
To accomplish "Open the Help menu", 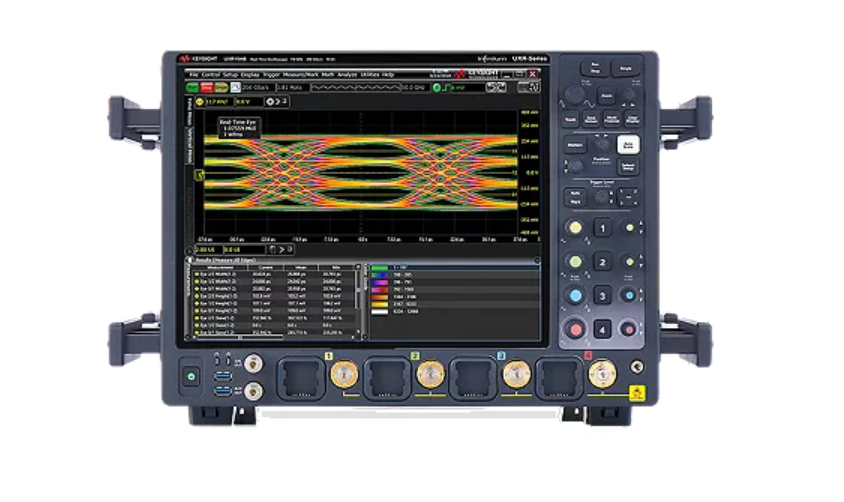I will pos(388,75).
